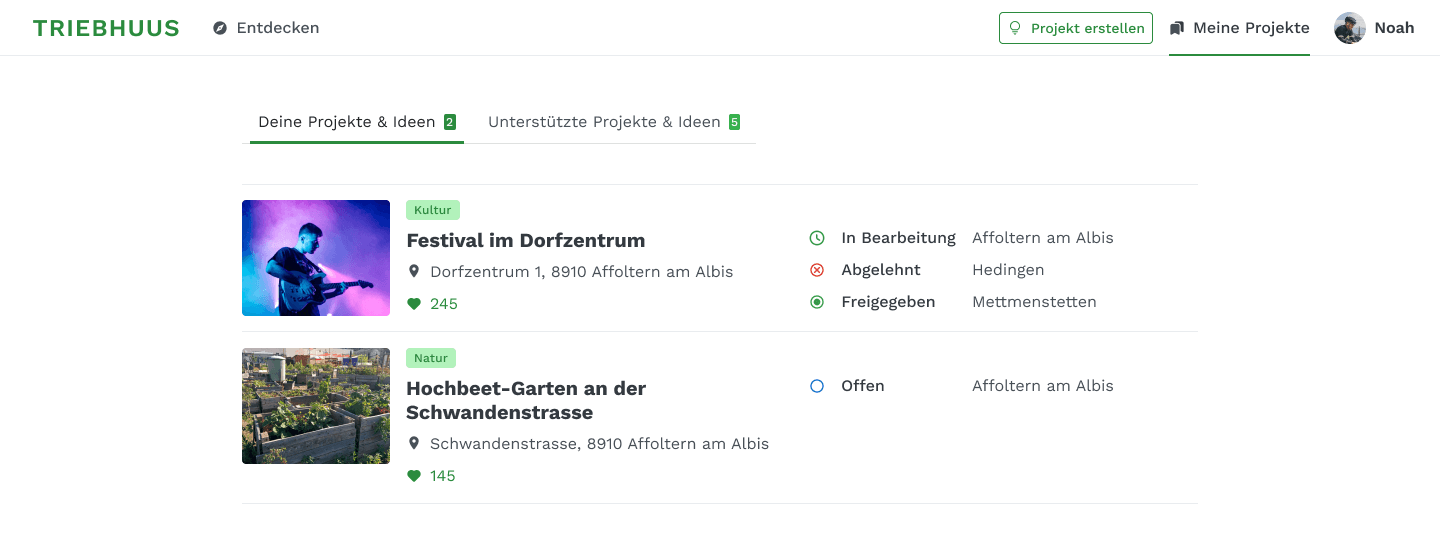Image resolution: width=1440 pixels, height=552 pixels.
Task: Select the green Kultur category tag
Action: click(432, 210)
